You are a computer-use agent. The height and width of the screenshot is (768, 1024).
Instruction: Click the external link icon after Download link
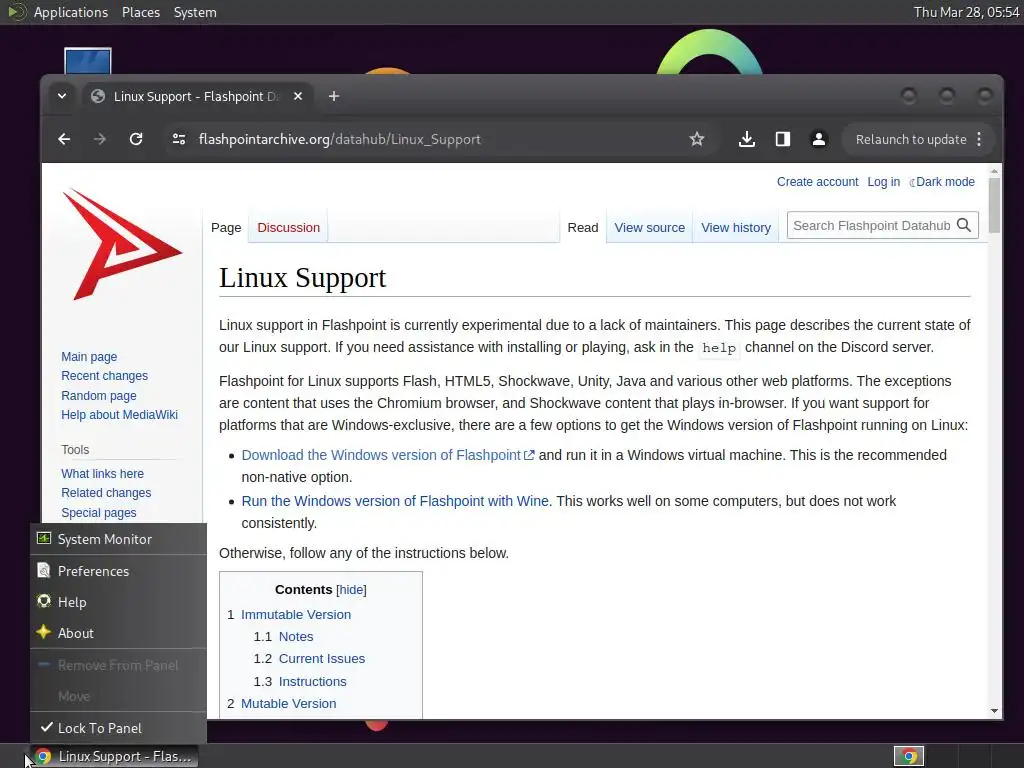coord(529,455)
